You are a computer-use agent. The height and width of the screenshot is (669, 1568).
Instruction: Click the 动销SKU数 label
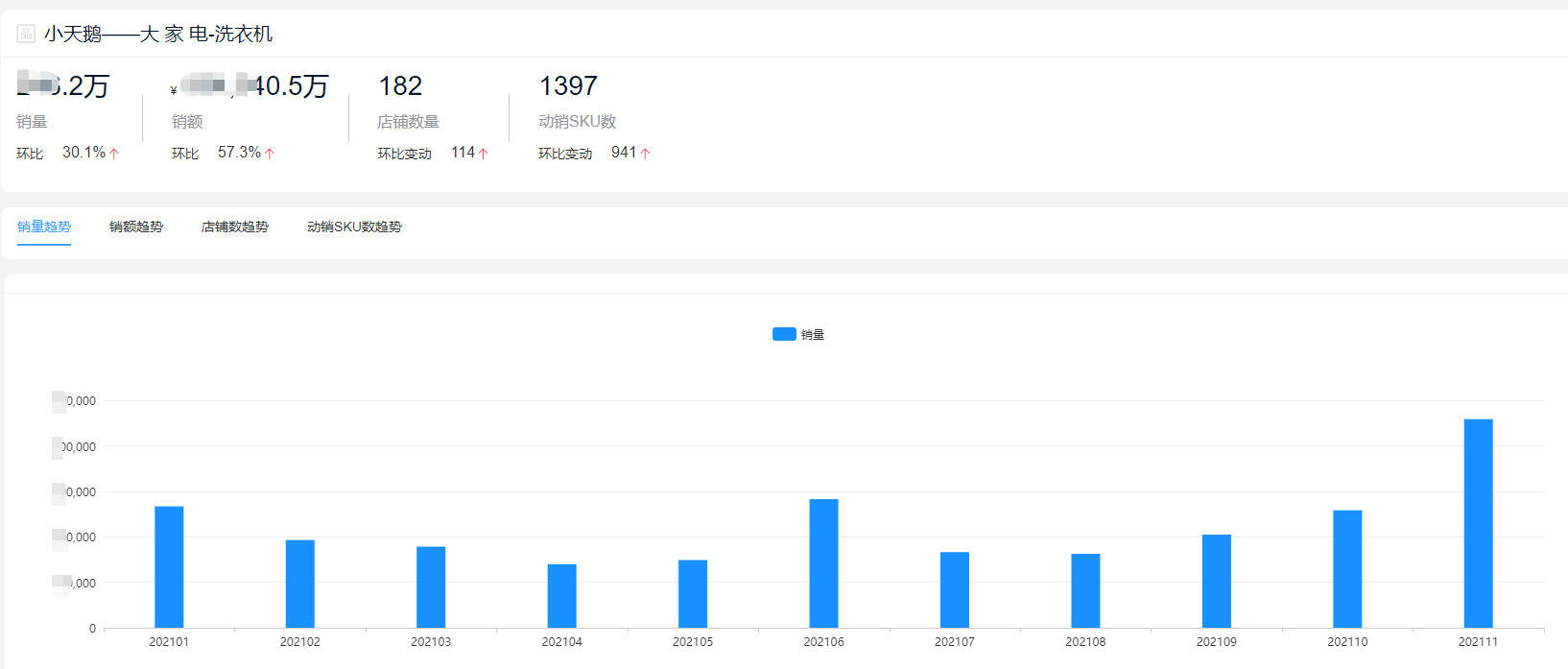pos(577,122)
